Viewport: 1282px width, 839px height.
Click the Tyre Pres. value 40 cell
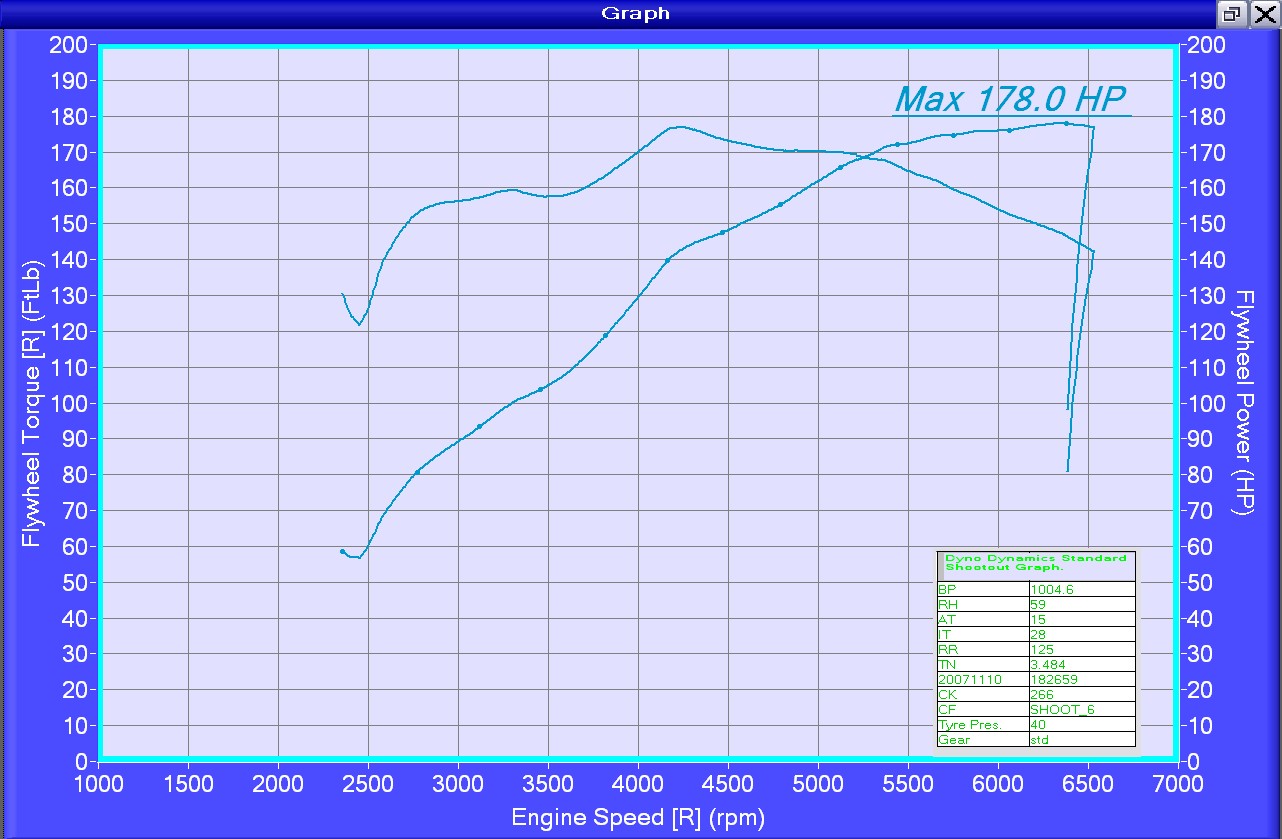pyautogui.click(x=1081, y=725)
